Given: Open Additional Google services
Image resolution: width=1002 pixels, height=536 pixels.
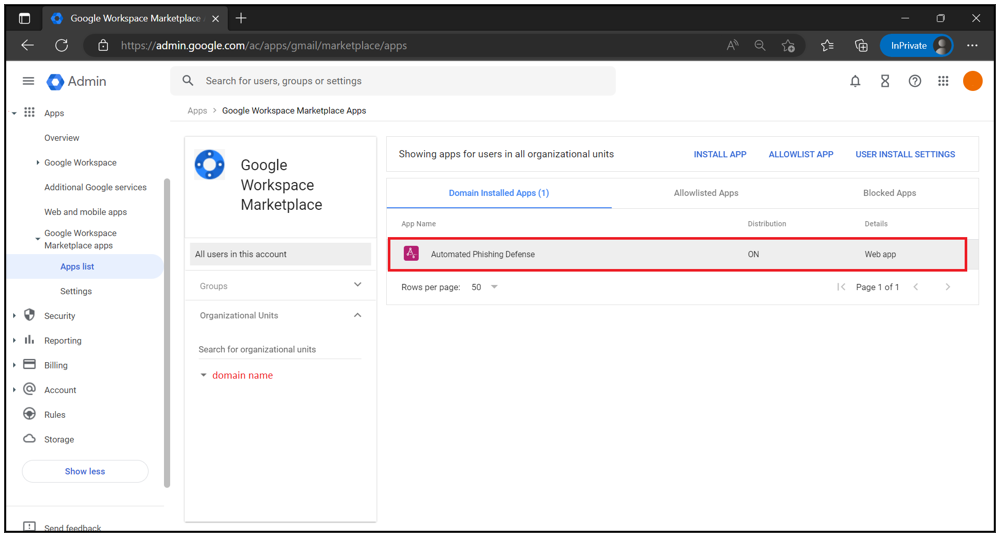Looking at the screenshot, I should pyautogui.click(x=95, y=187).
